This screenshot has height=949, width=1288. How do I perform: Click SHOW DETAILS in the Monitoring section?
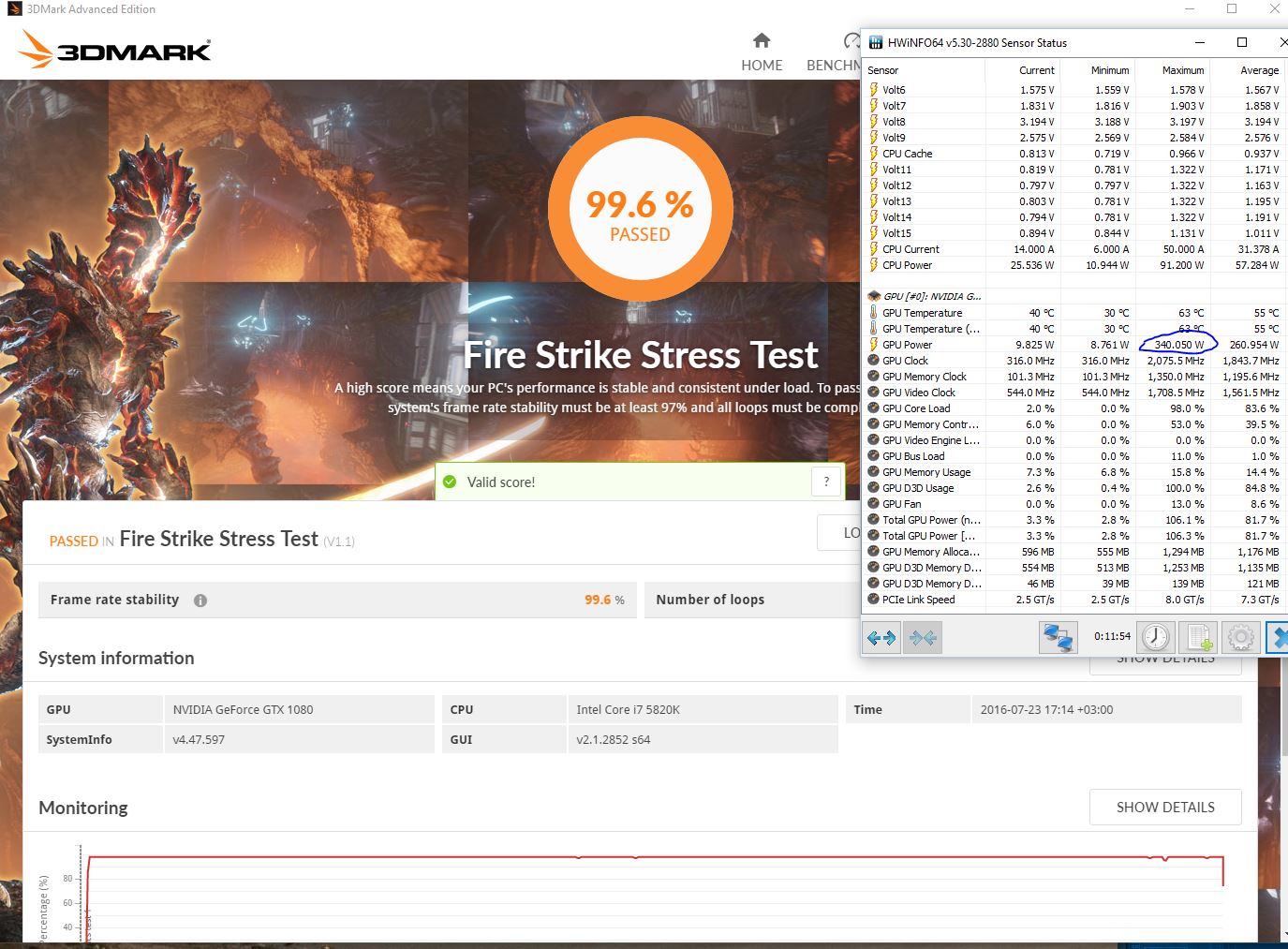[x=1165, y=807]
